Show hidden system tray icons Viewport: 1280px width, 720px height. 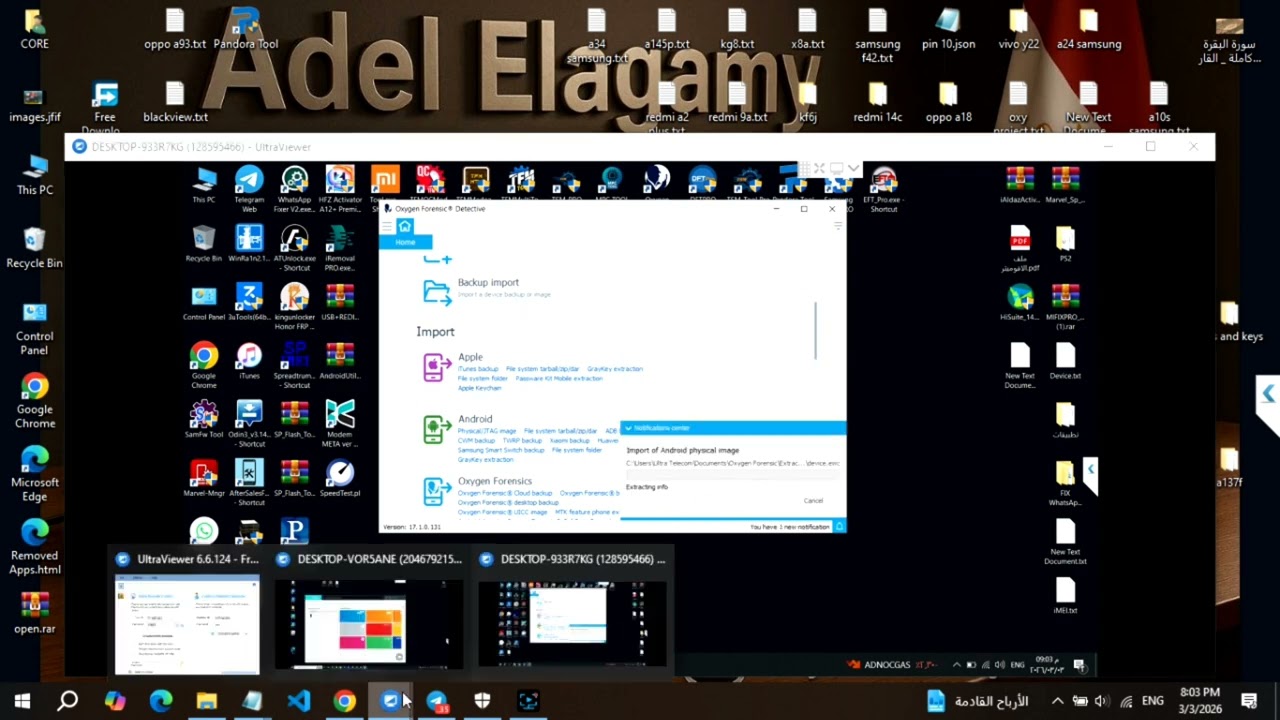point(1057,701)
